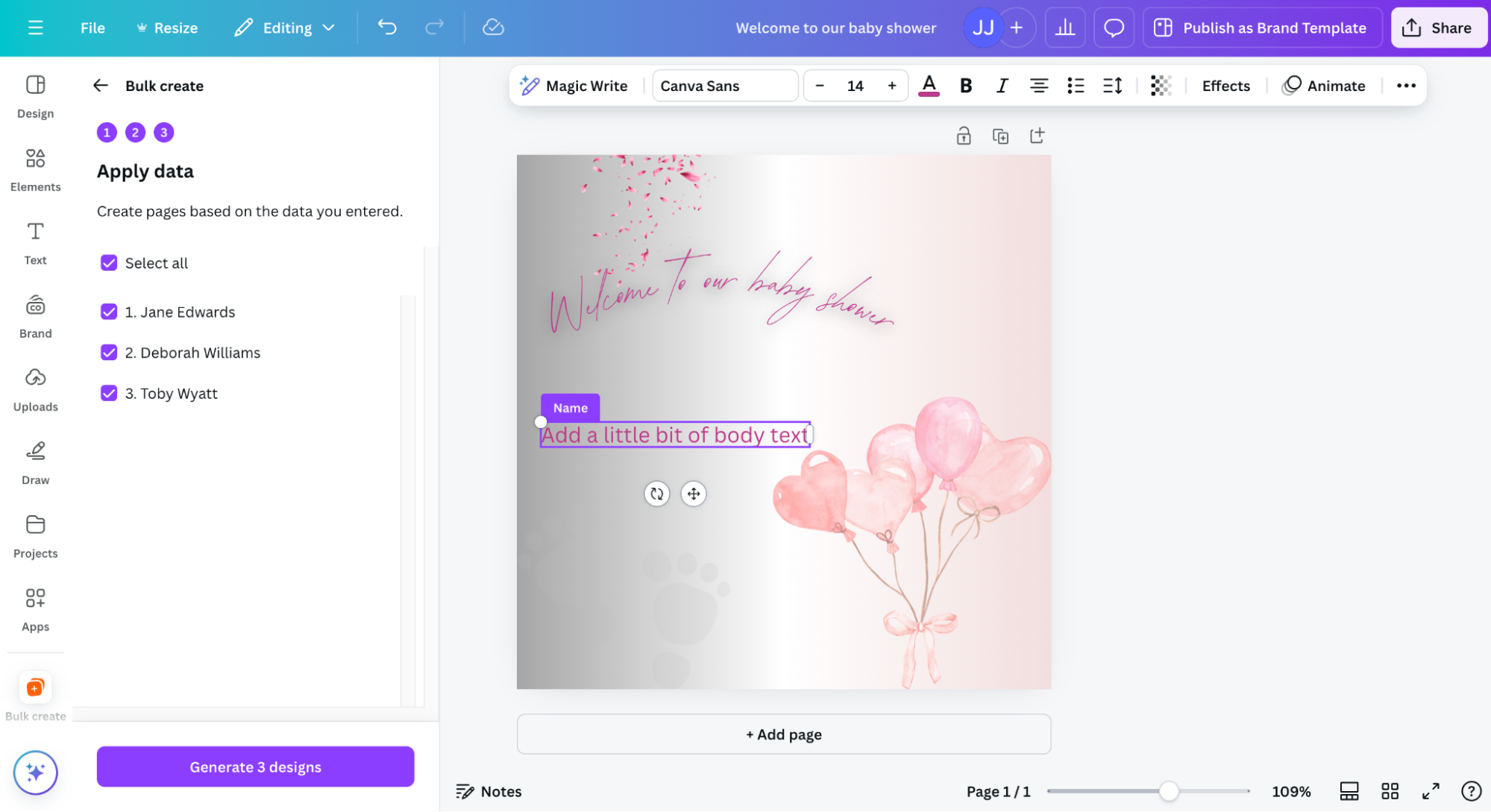The width and height of the screenshot is (1491, 812).
Task: Uncheck 1. Jane Edwards
Action: pyautogui.click(x=109, y=312)
